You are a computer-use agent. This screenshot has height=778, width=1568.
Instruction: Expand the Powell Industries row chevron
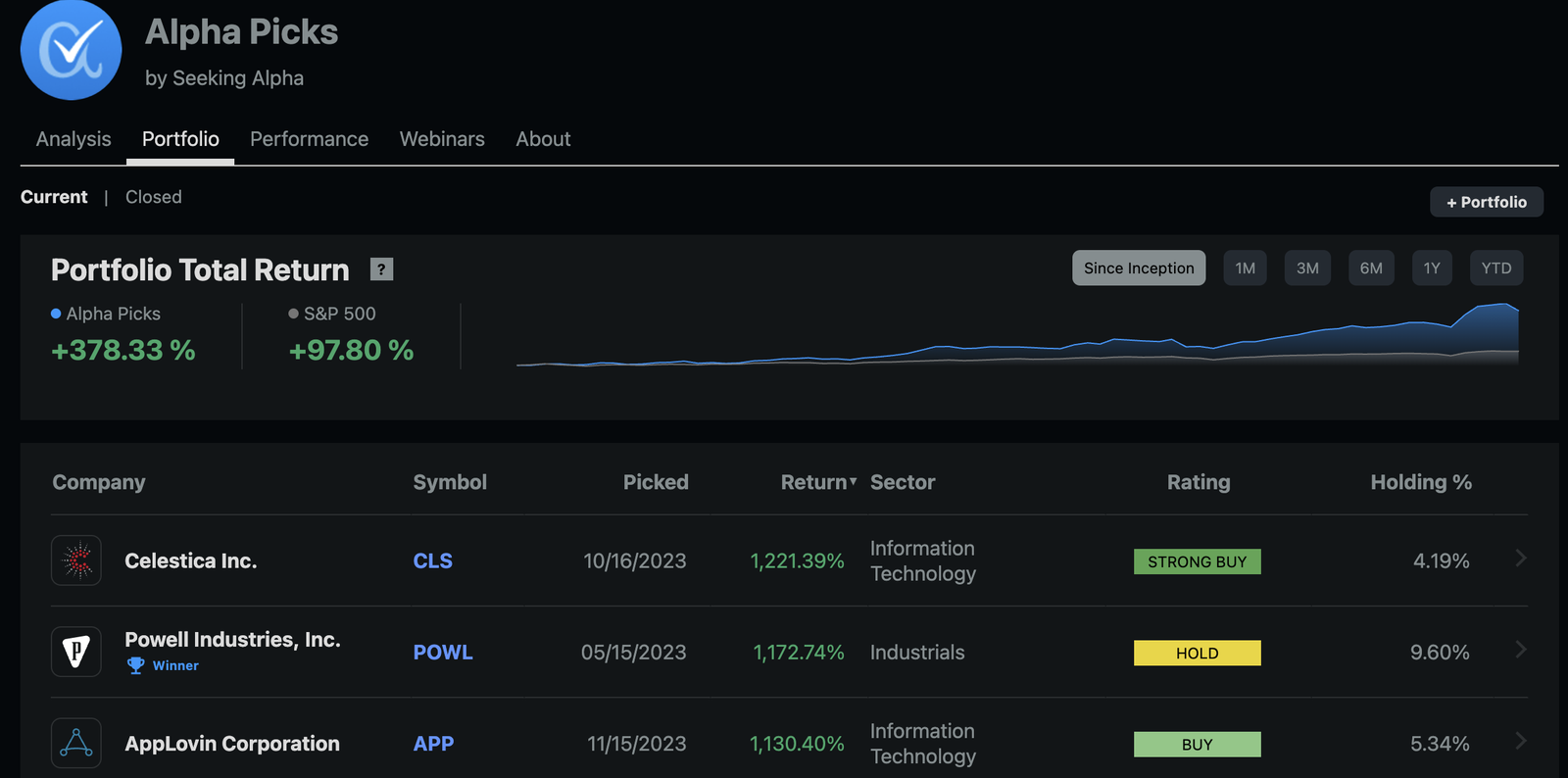pyautogui.click(x=1521, y=650)
